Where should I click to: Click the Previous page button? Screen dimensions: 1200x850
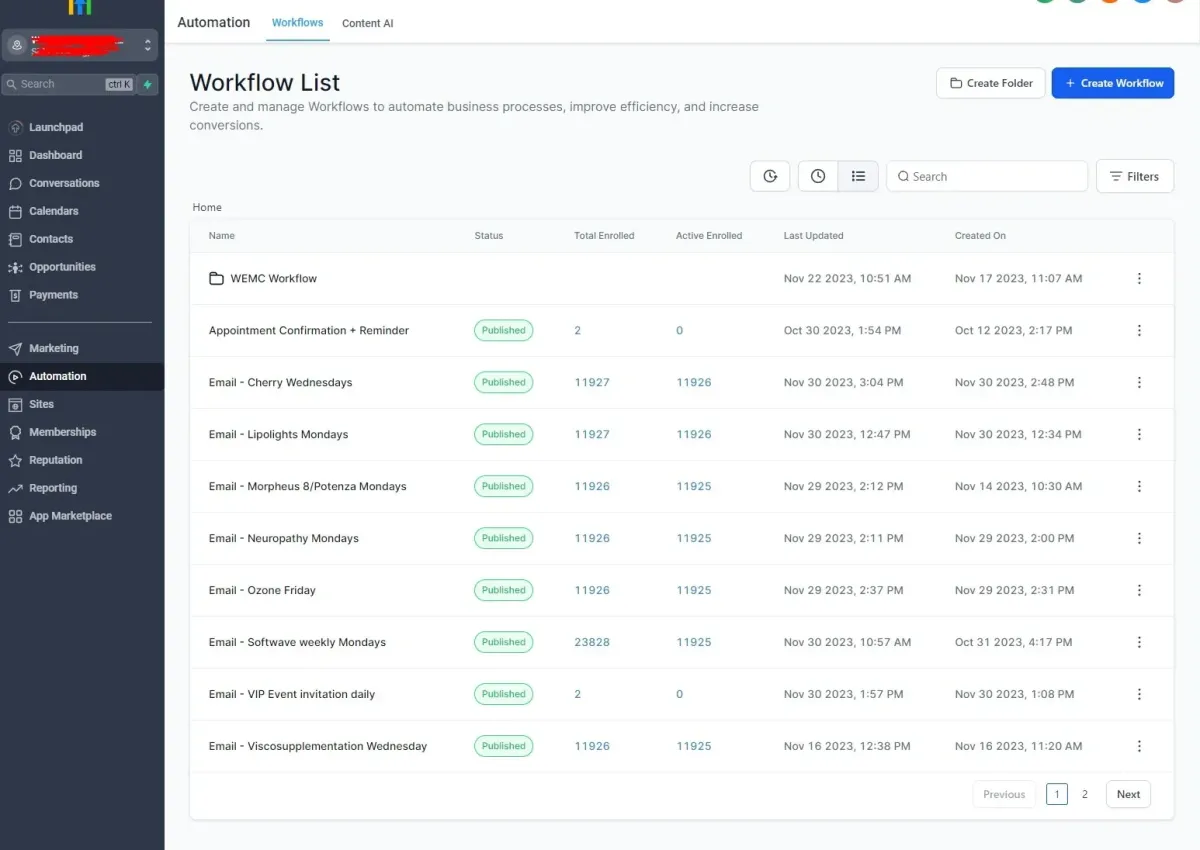coord(1004,794)
